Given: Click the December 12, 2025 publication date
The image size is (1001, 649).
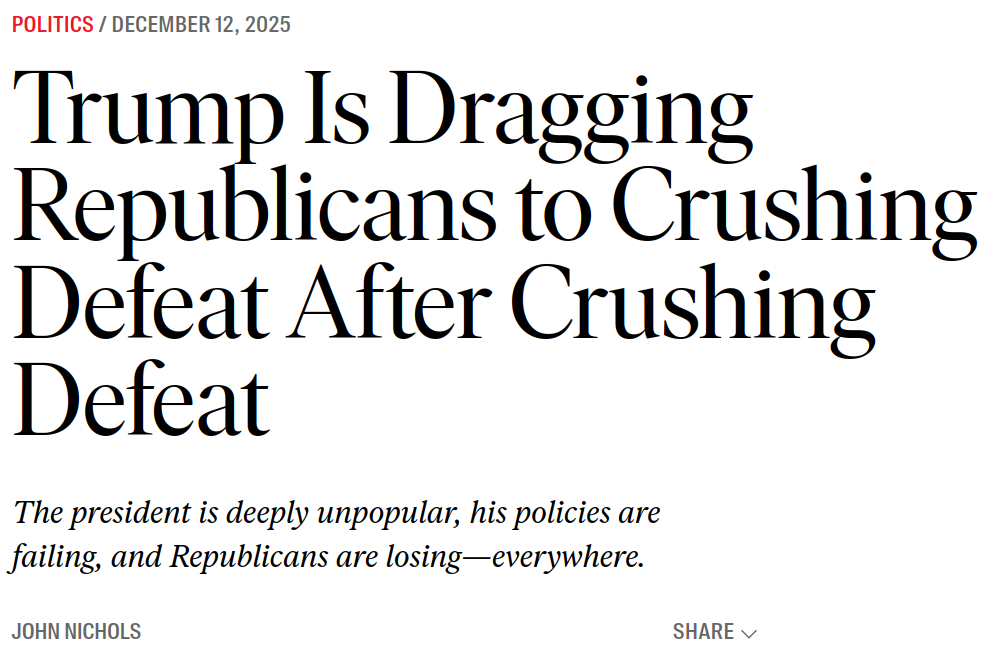Looking at the screenshot, I should pyautogui.click(x=201, y=25).
